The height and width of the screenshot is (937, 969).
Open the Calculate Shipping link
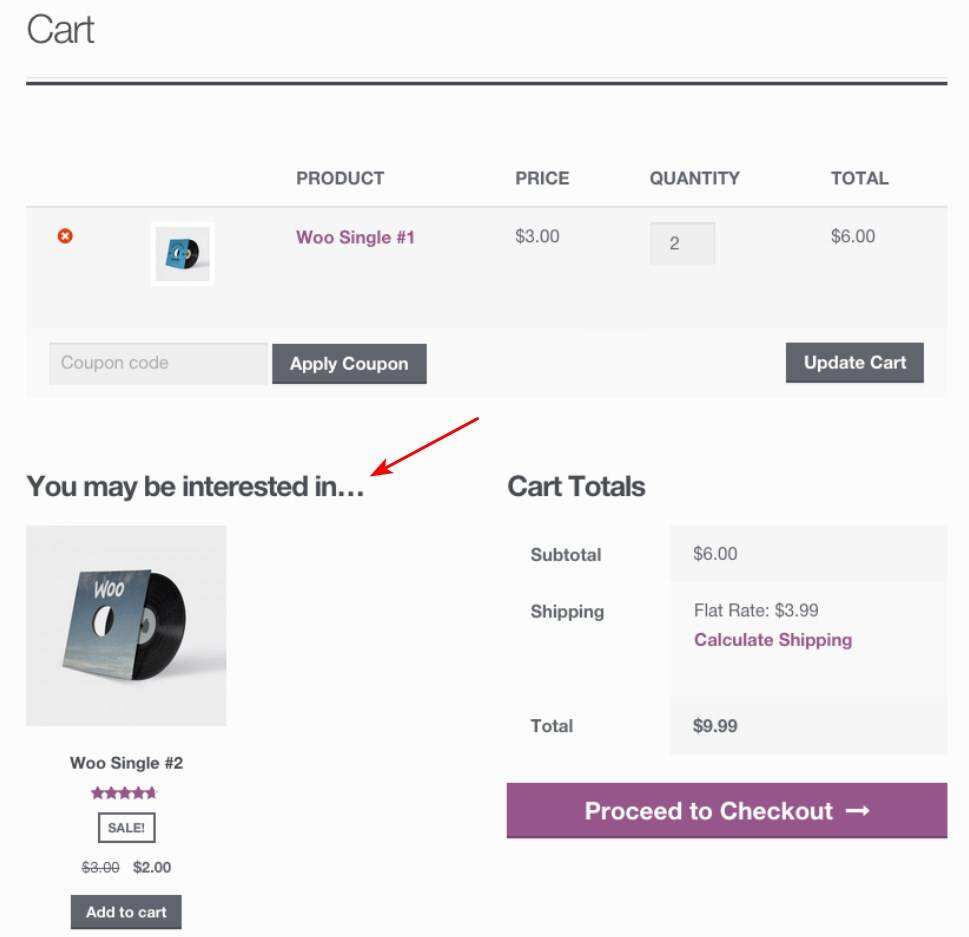coord(773,640)
